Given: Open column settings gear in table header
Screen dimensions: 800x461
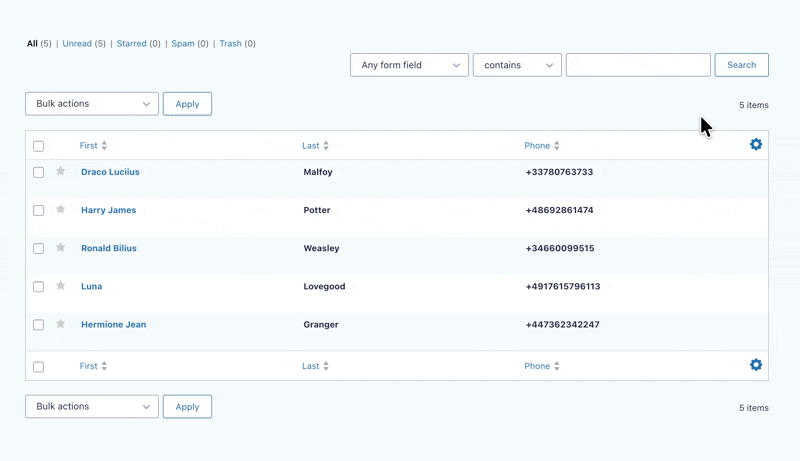Looking at the screenshot, I should click(755, 145).
